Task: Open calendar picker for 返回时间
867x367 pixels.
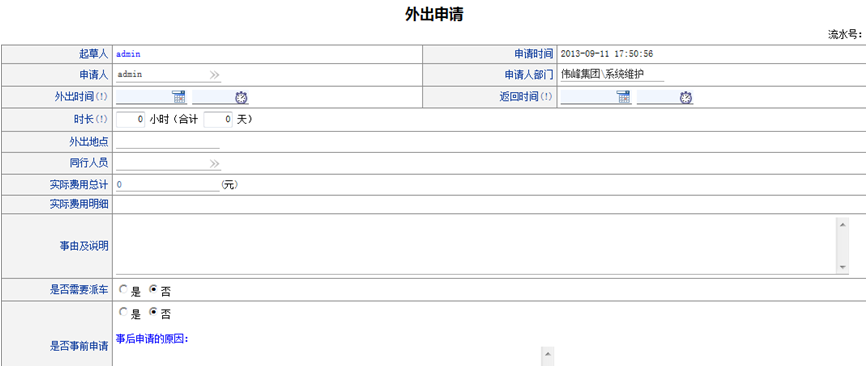Action: (624, 97)
